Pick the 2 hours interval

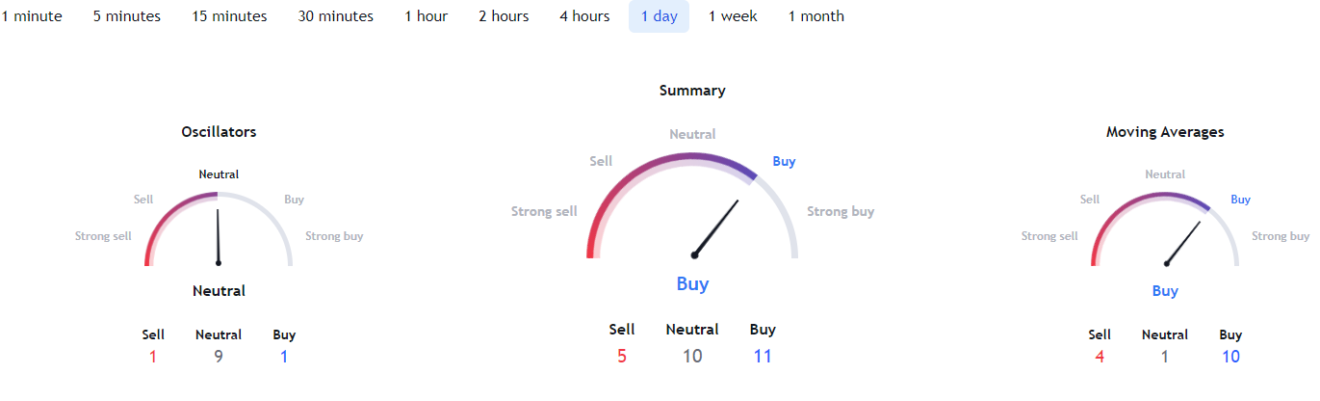503,16
